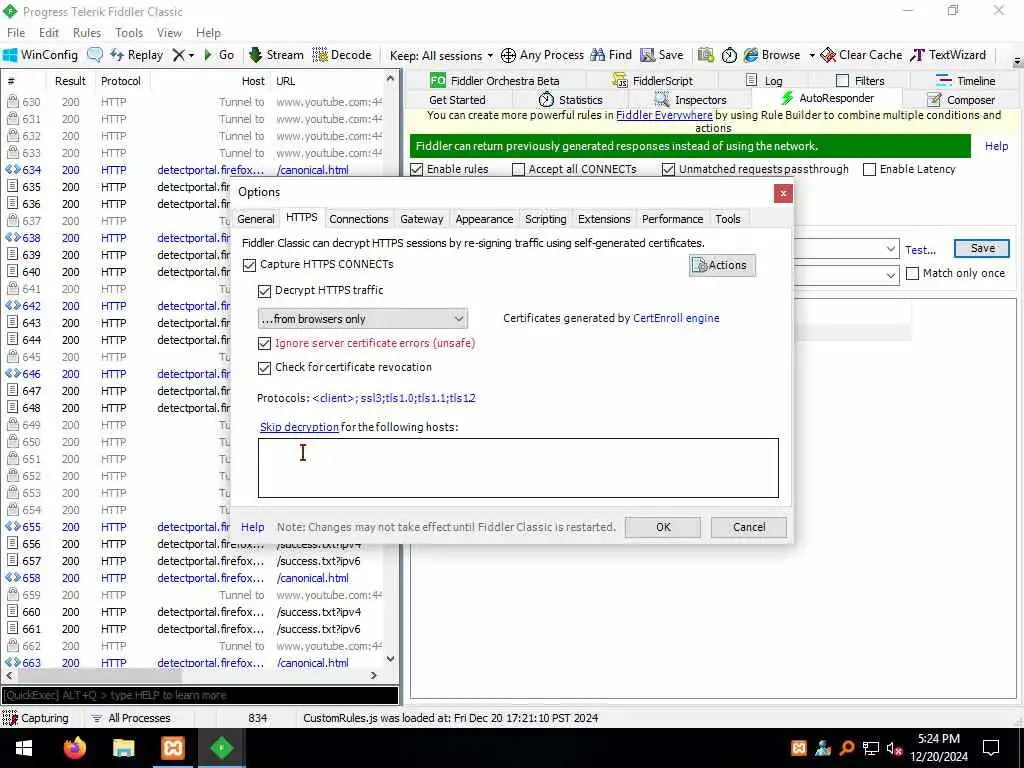Image resolution: width=1024 pixels, height=768 pixels.
Task: Open XAMPP from the taskbar
Action: click(173, 748)
